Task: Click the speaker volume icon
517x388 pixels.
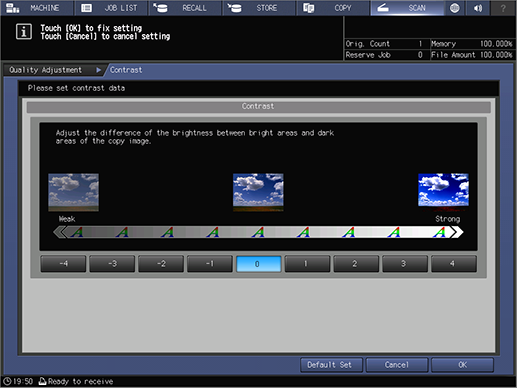Action: (x=478, y=8)
